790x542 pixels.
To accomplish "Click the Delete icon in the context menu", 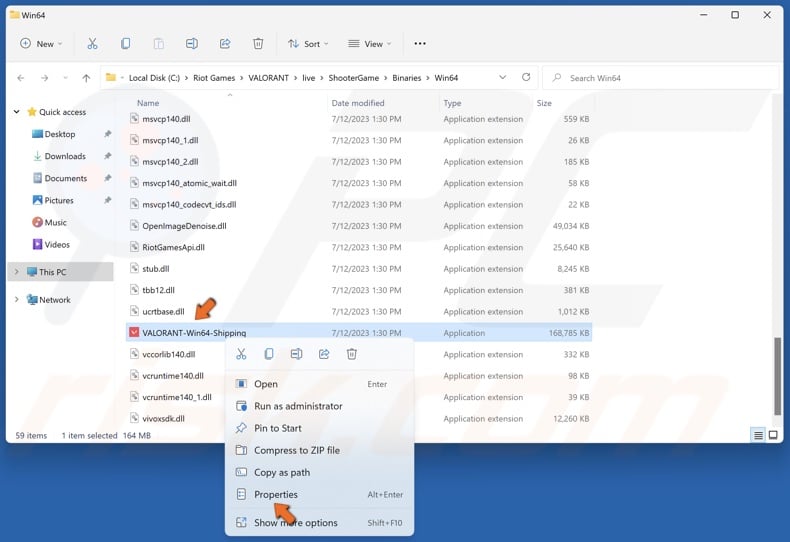I will [352, 354].
